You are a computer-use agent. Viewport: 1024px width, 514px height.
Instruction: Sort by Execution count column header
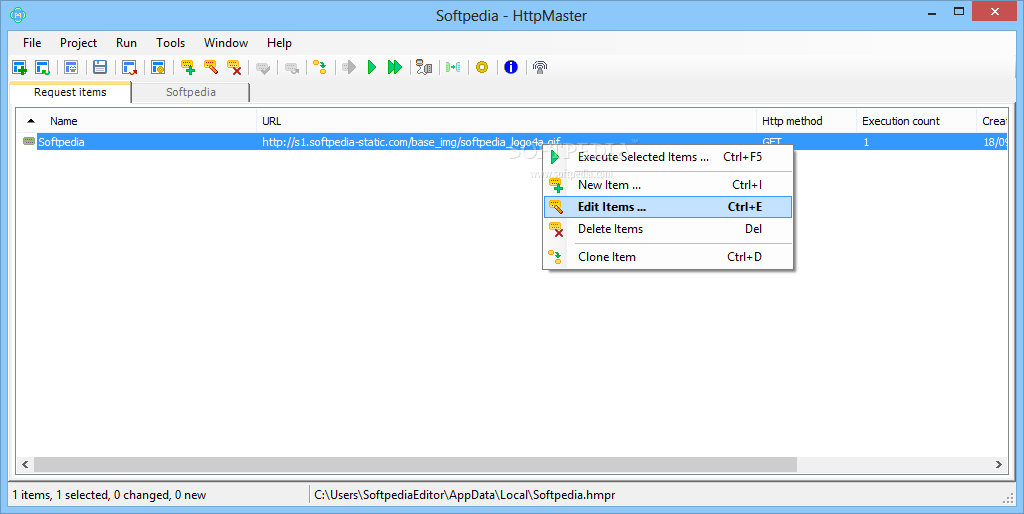901,121
